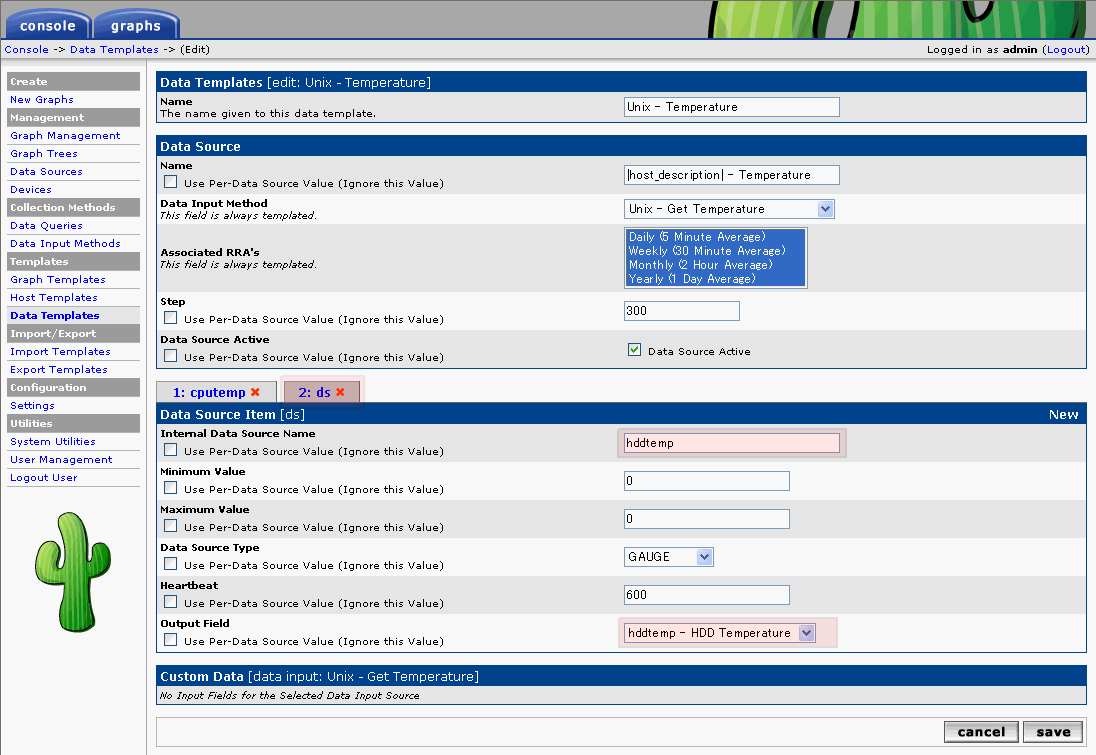Delete the cputemp data source item
Viewport: 1096px width, 755px height.
(255, 393)
